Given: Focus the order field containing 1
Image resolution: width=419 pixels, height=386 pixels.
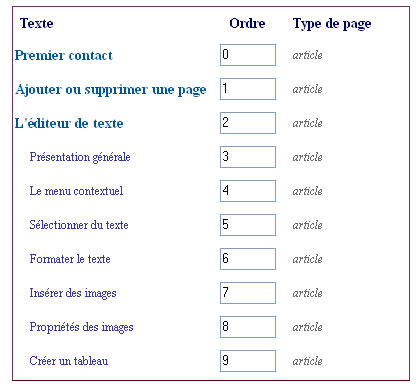Looking at the screenshot, I should coord(248,89).
